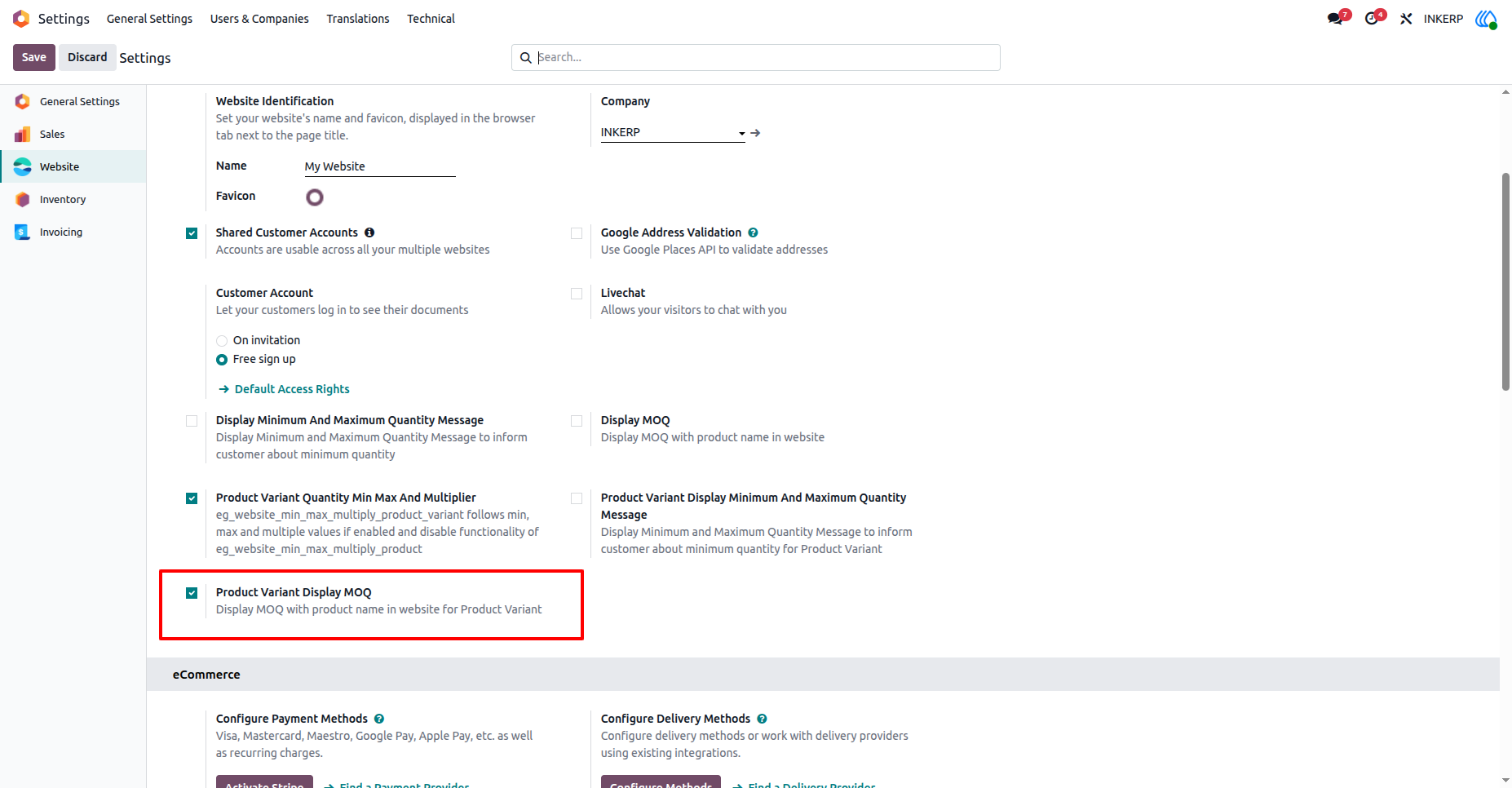Click the Shared Customer Accounts info icon
1512x788 pixels.
coord(369,232)
